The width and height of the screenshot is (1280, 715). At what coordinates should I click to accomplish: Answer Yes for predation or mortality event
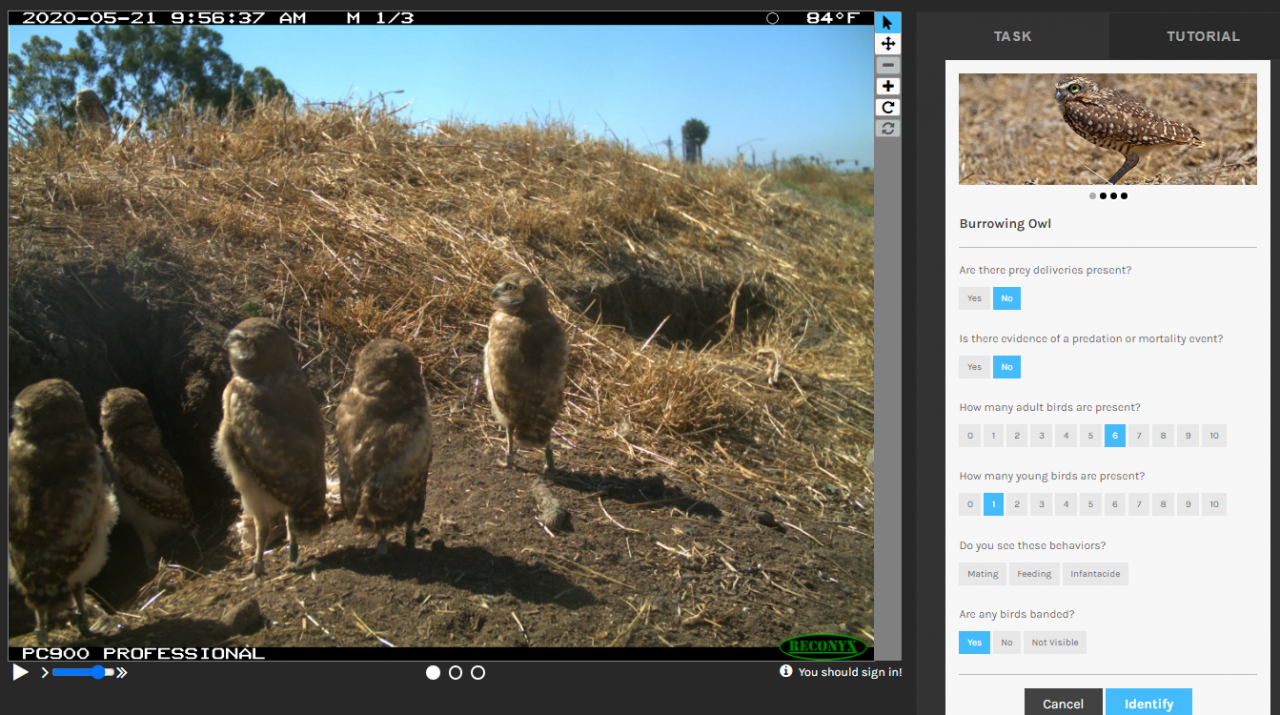pos(974,367)
